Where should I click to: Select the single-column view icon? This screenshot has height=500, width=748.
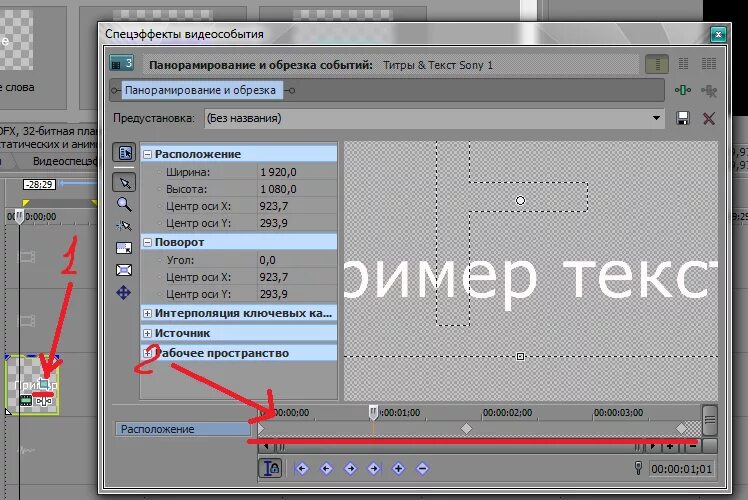pos(657,64)
